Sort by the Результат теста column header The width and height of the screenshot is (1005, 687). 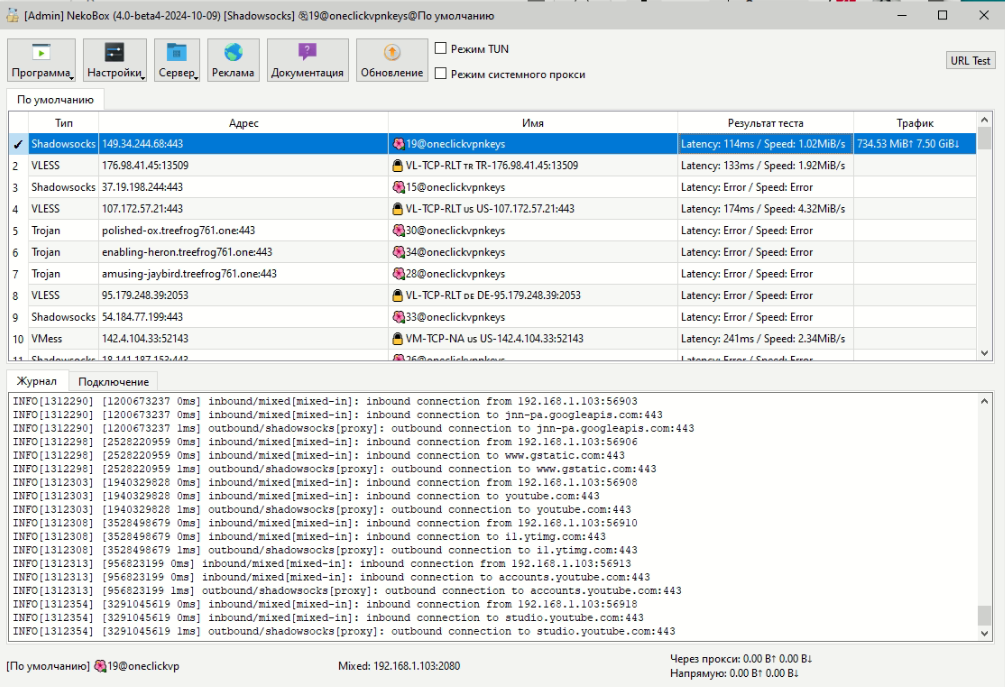(x=765, y=123)
